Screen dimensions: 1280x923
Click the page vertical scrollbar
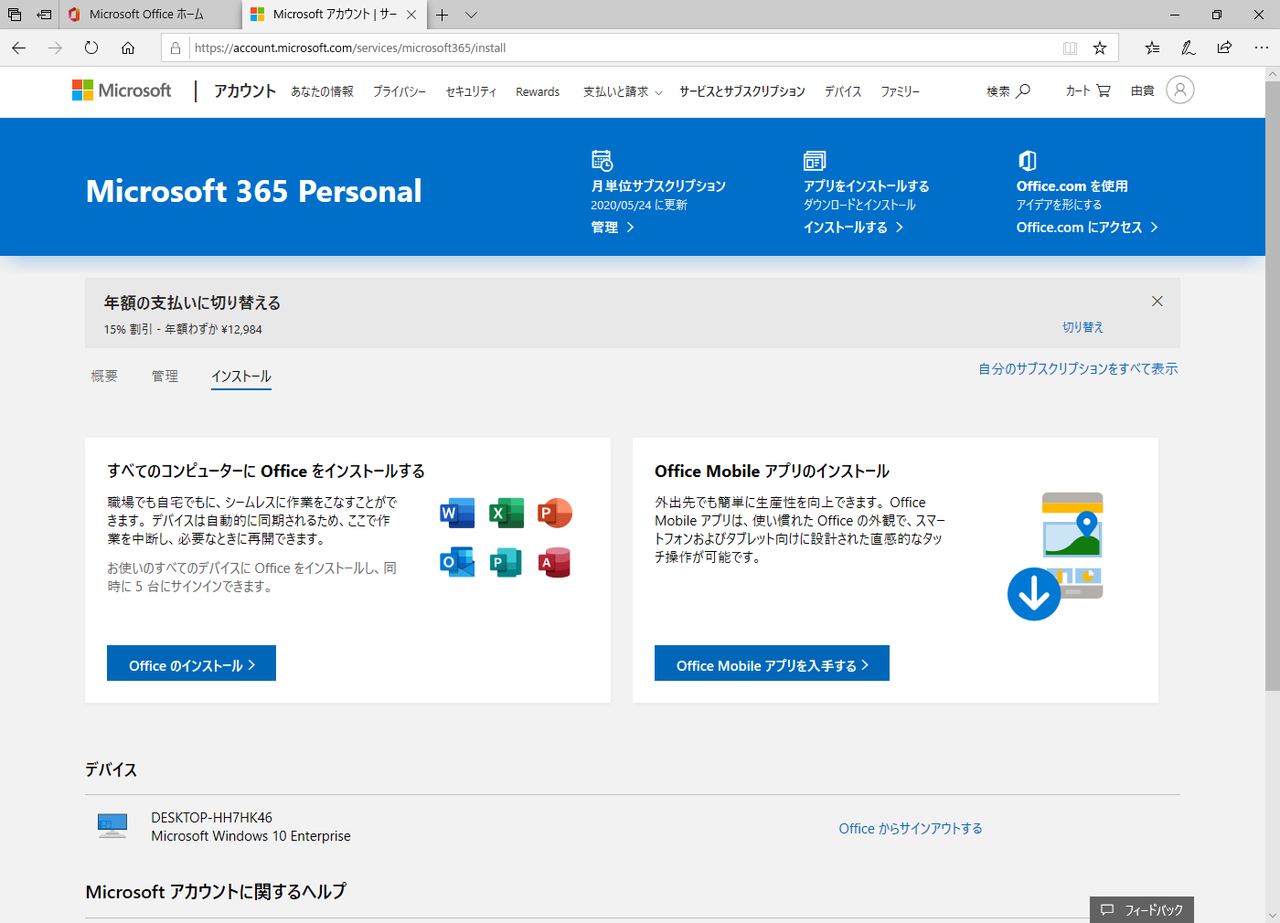[1272, 385]
